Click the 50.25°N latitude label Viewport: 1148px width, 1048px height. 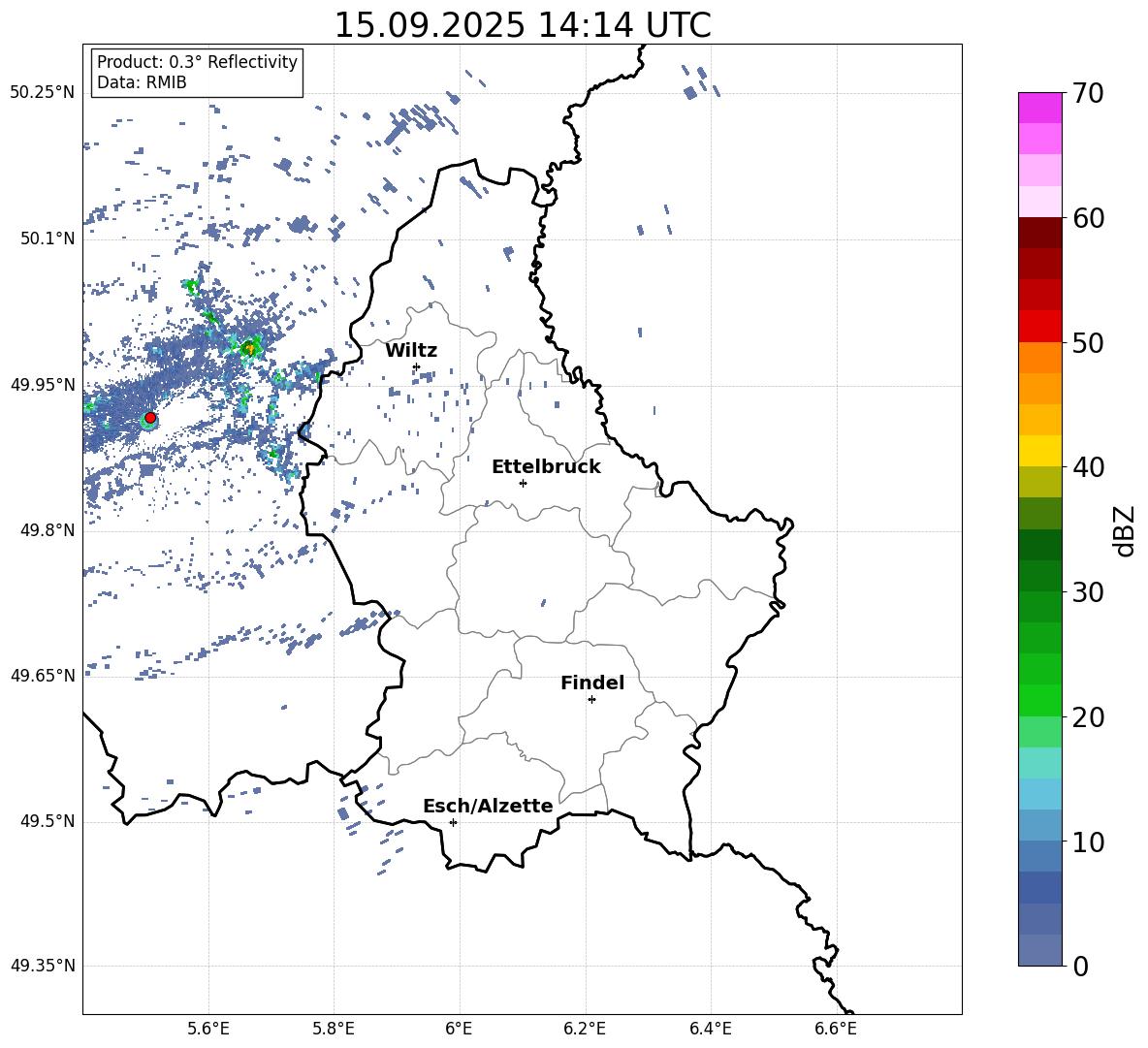(x=43, y=93)
